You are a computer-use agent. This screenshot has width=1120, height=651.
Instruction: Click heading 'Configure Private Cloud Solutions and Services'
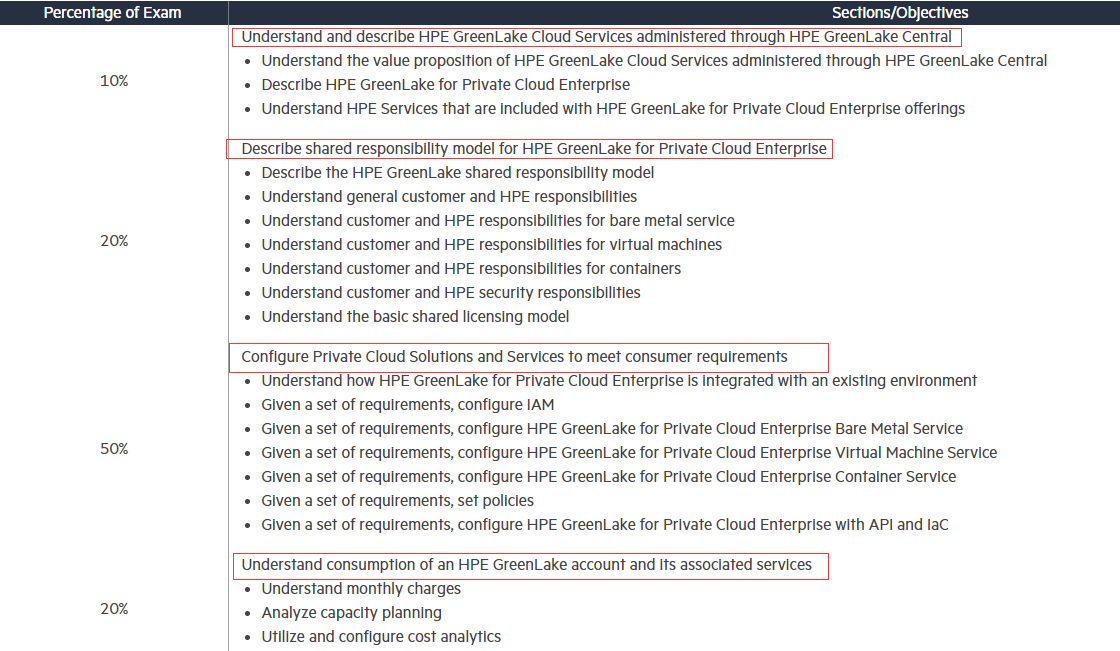coord(514,357)
